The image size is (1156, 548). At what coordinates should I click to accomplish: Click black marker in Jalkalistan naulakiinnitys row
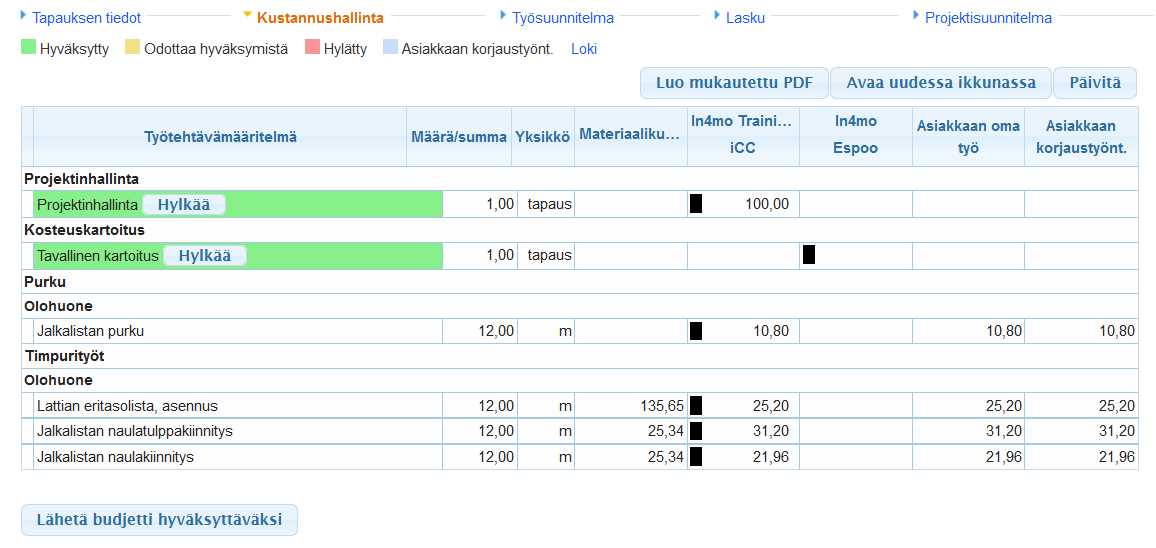pos(696,457)
